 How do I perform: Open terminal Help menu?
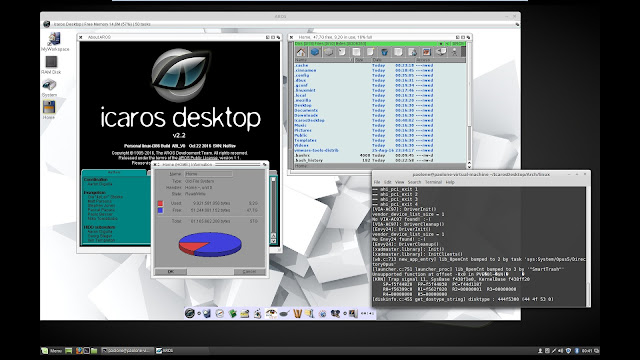(x=450, y=182)
